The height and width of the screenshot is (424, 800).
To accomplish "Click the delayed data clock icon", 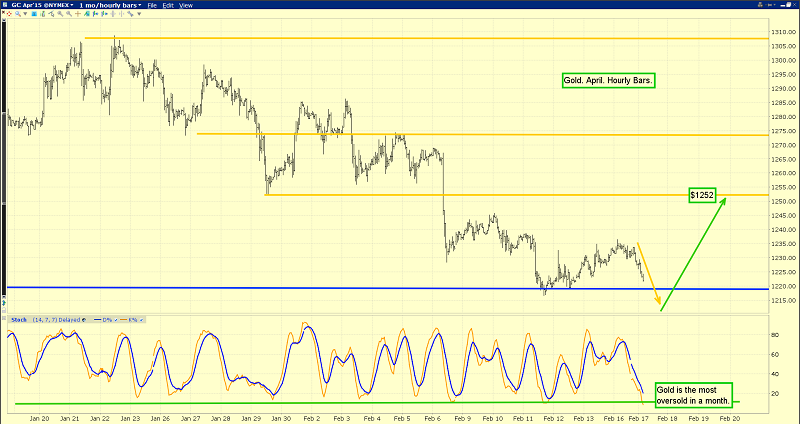I will coord(84,320).
